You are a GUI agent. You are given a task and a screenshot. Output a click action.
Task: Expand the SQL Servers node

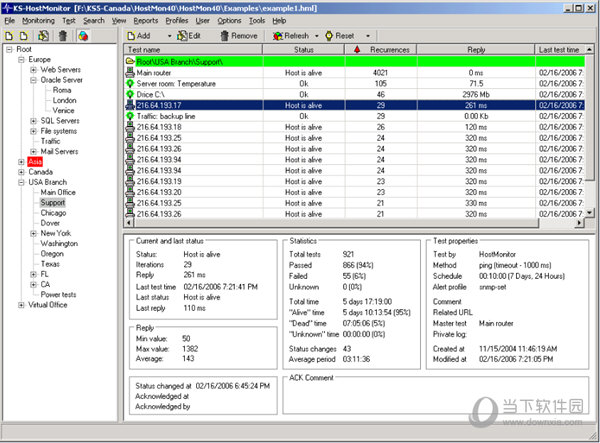pos(34,121)
